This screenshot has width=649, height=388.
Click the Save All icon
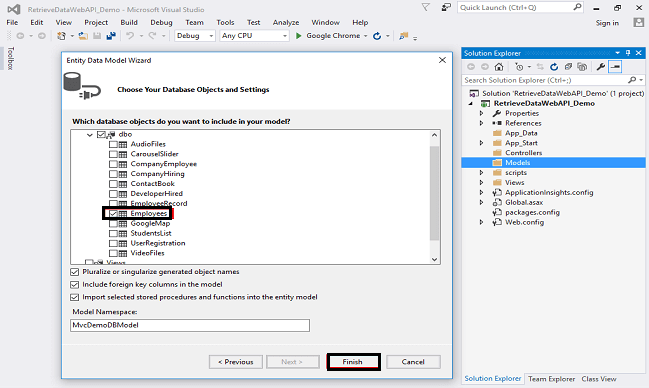click(x=111, y=36)
